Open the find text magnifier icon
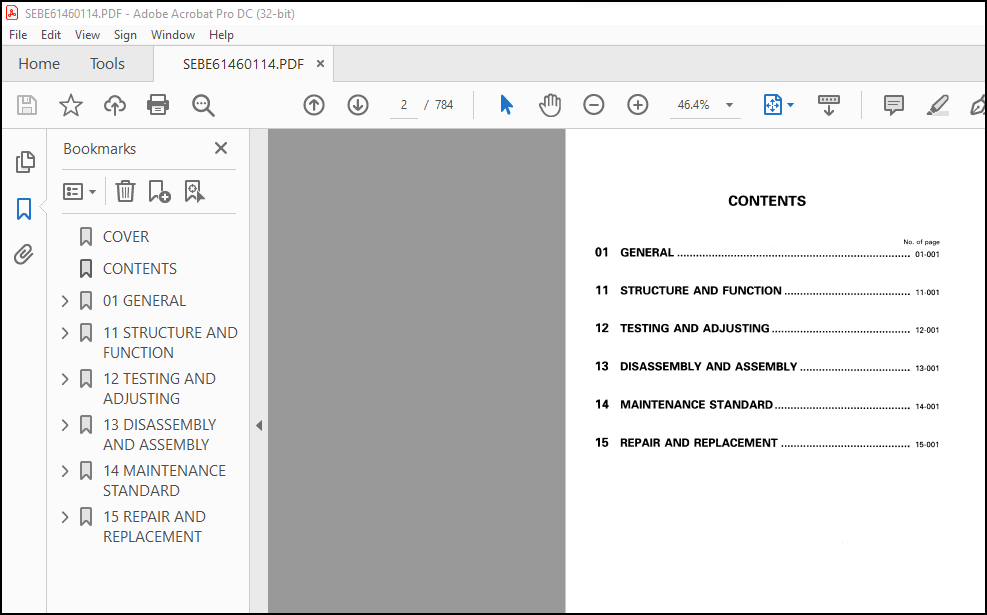Image resolution: width=987 pixels, height=615 pixels. point(203,105)
